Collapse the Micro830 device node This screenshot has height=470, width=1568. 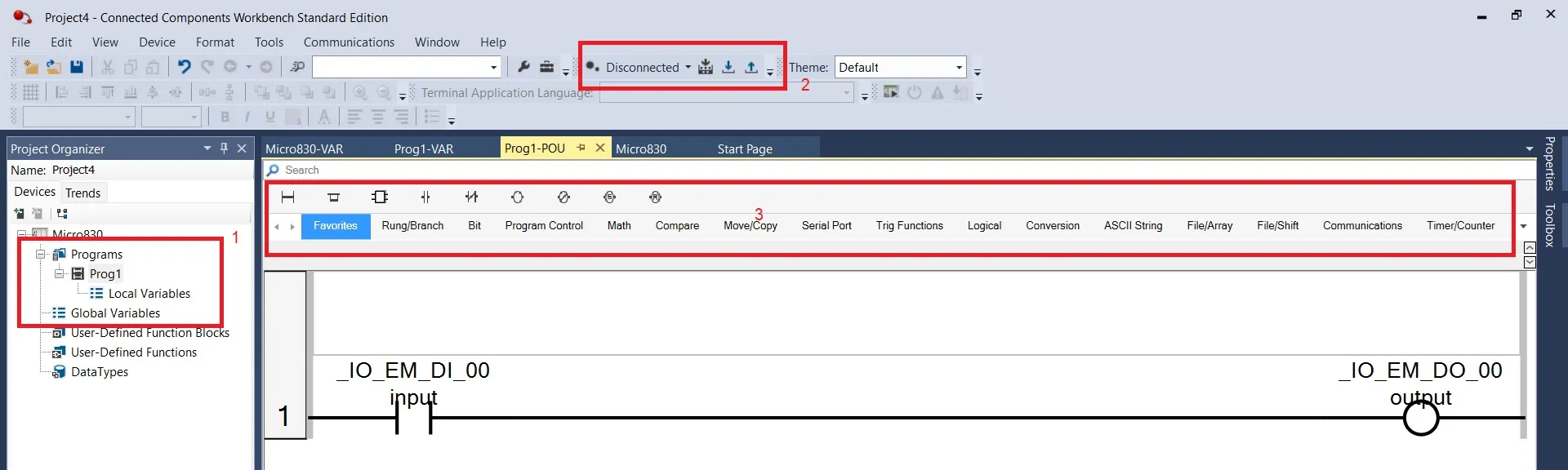[21, 234]
